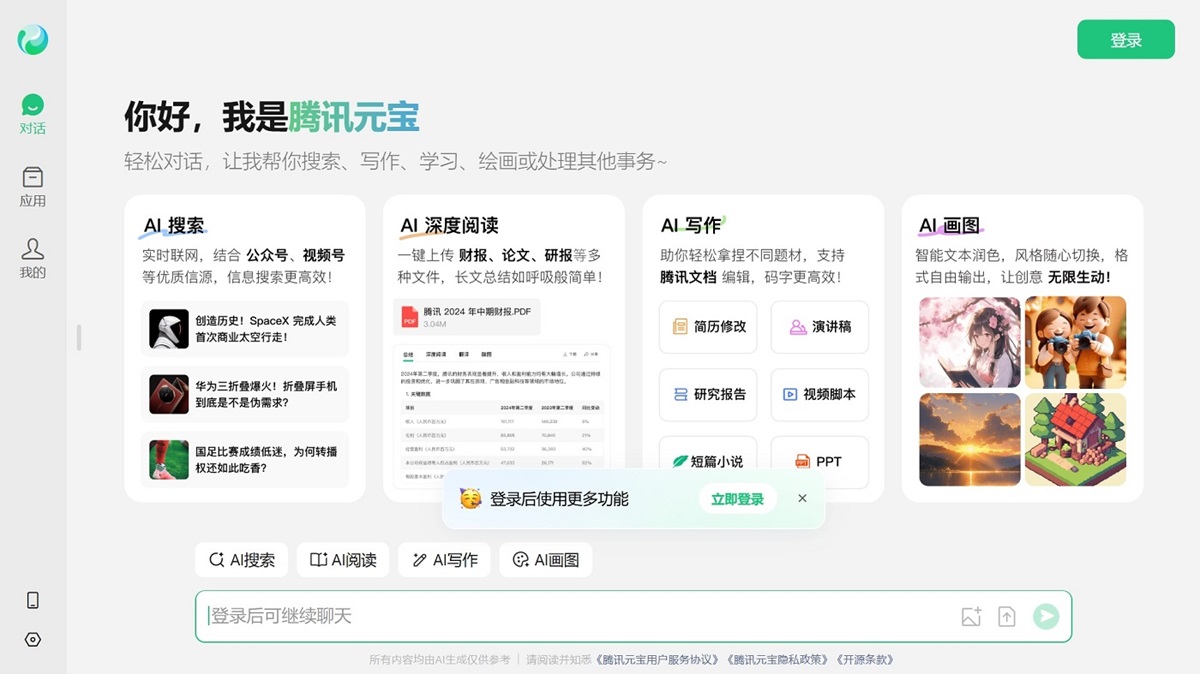1200x674 pixels.
Task: Select the AI画图 mode chip
Action: 546,560
